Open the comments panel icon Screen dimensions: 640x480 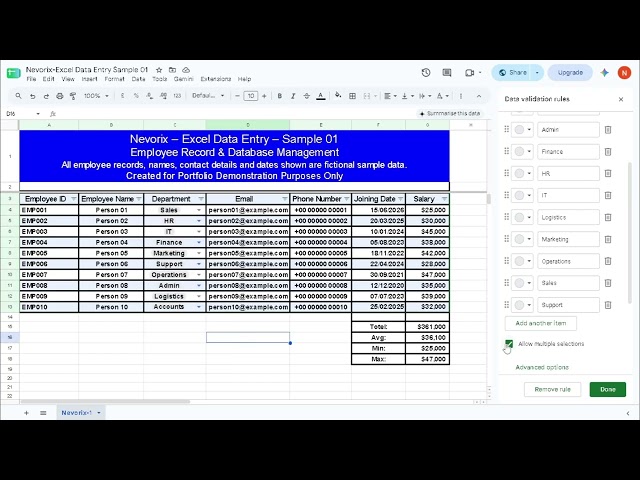(447, 73)
